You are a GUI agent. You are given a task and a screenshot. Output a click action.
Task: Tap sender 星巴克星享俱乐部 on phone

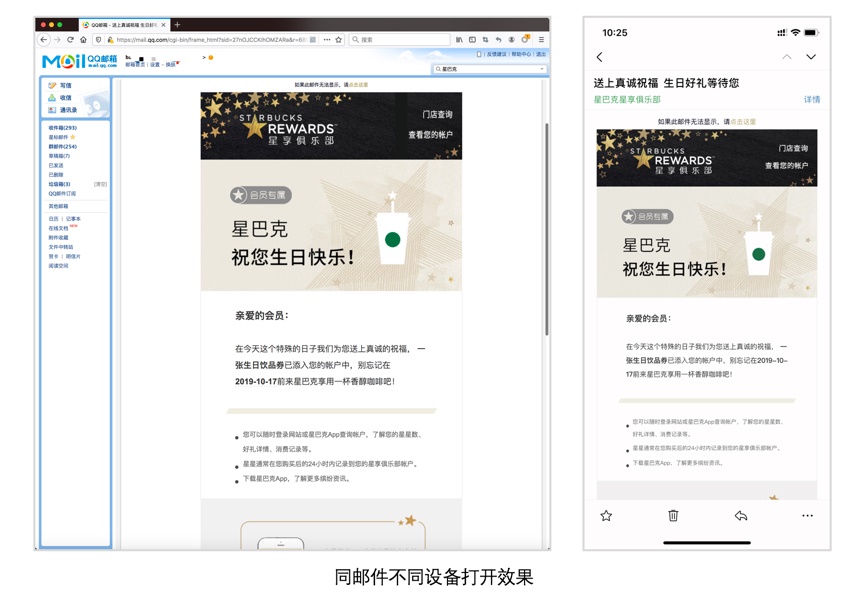click(627, 99)
